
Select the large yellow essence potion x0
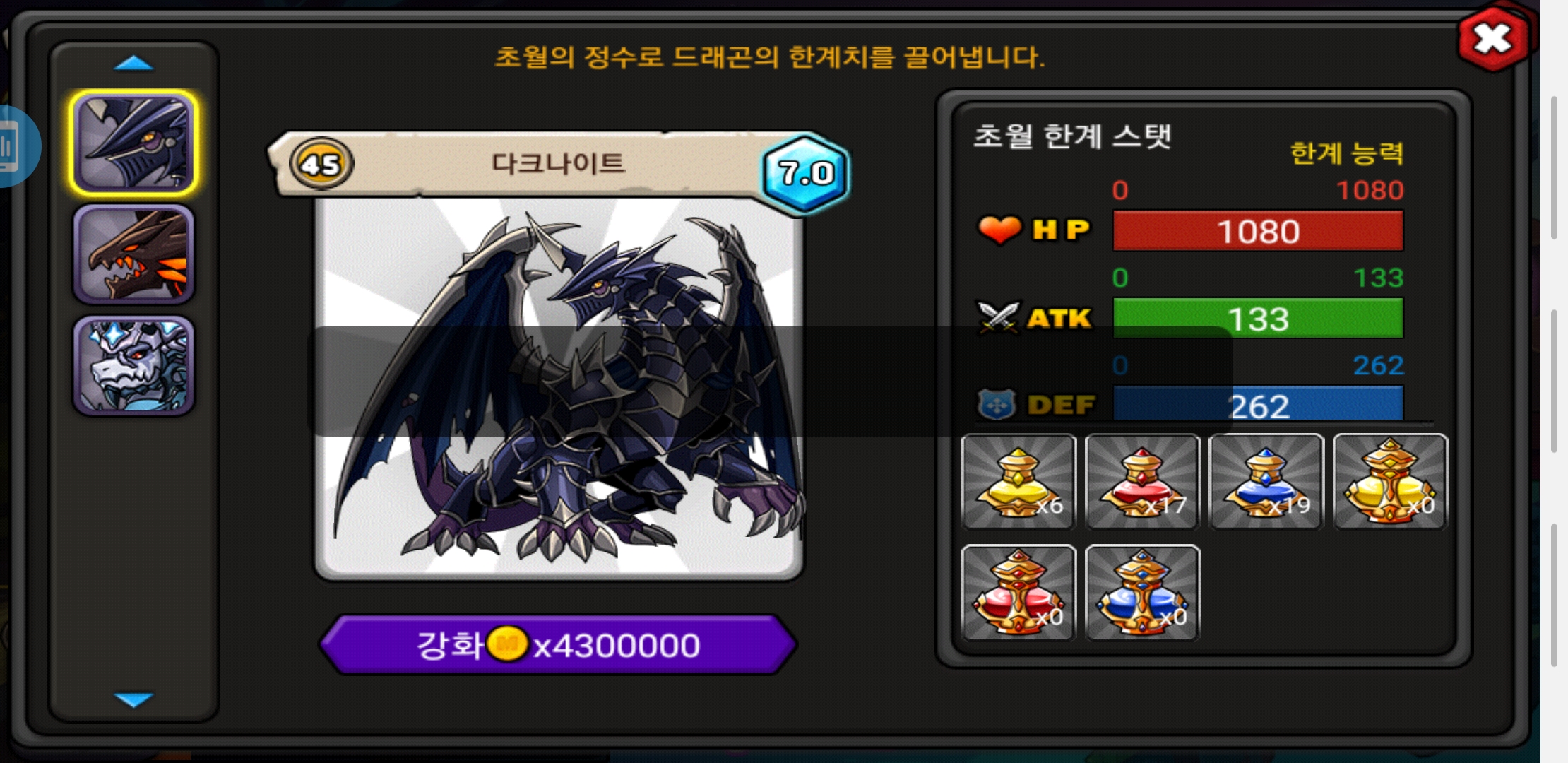point(1390,482)
